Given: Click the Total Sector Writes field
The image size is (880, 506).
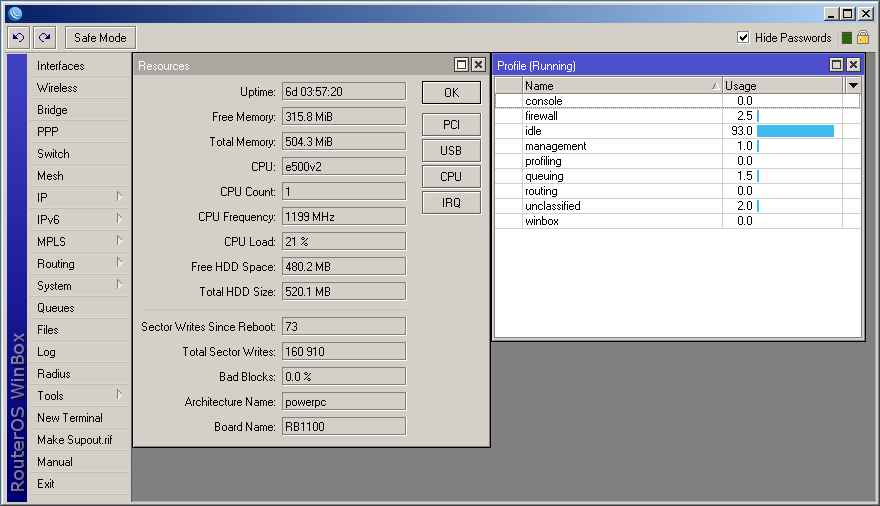Looking at the screenshot, I should [343, 351].
